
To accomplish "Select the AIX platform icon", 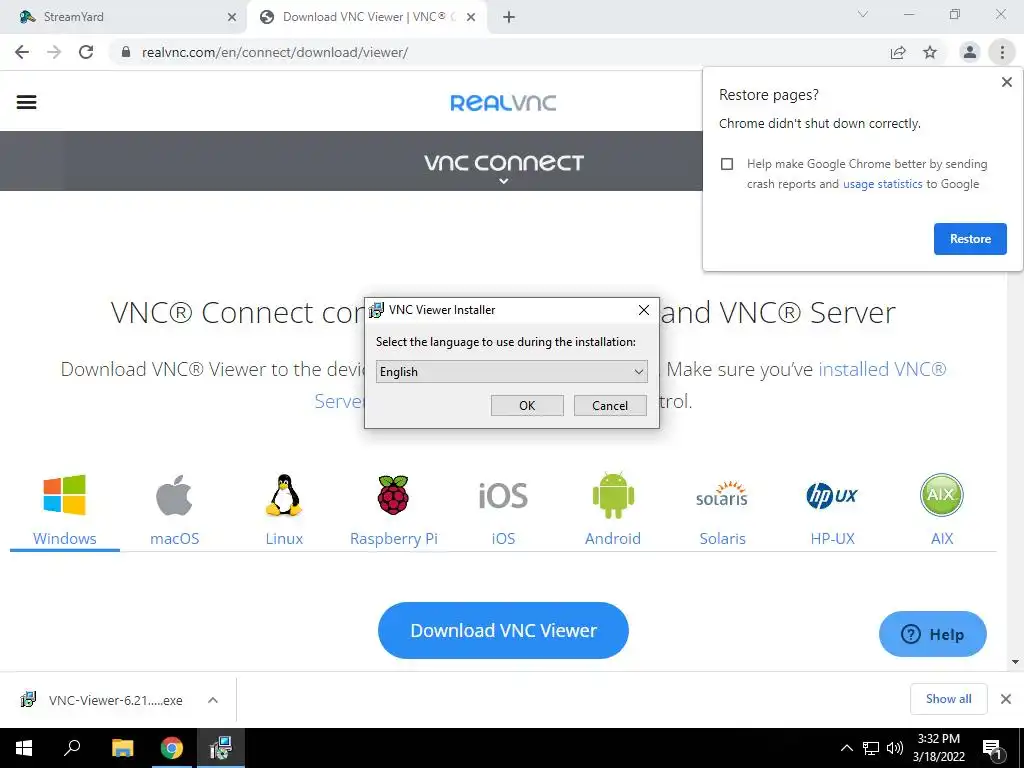I will (x=941, y=495).
